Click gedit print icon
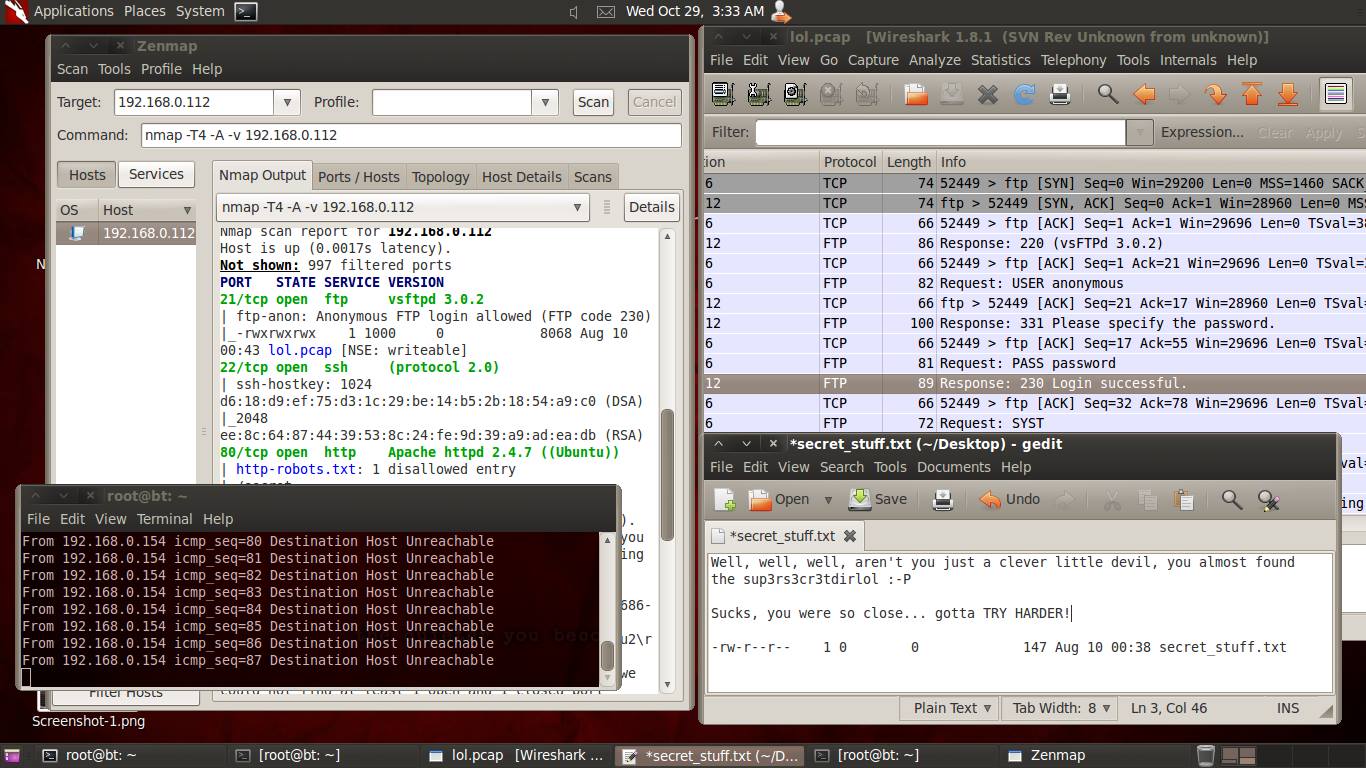 click(x=942, y=499)
